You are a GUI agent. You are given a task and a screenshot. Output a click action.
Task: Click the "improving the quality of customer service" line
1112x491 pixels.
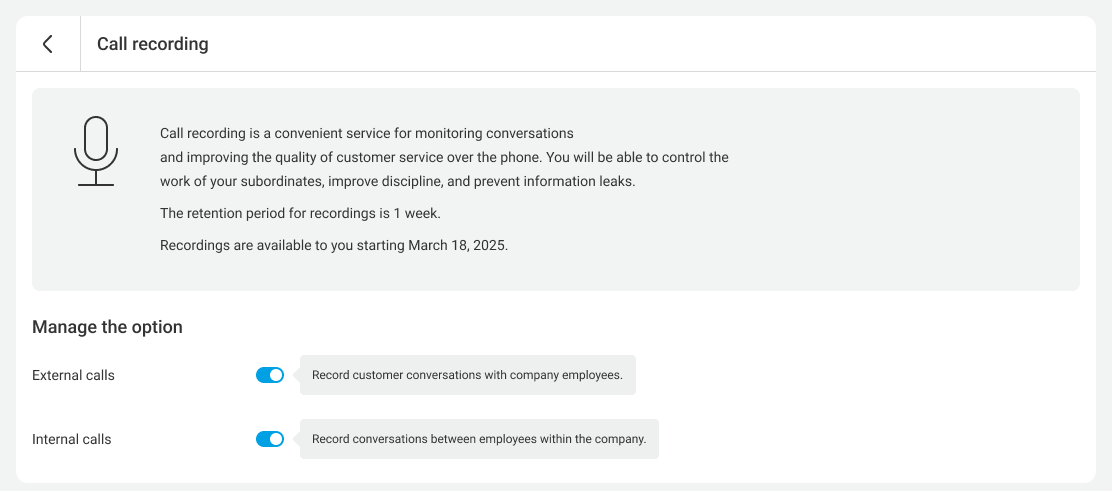444,157
